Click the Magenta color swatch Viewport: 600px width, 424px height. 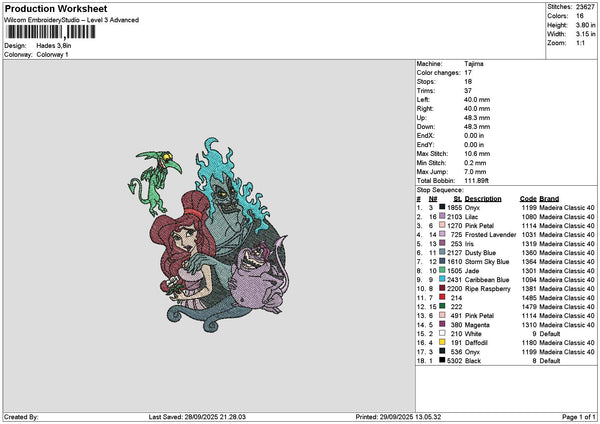pos(442,324)
